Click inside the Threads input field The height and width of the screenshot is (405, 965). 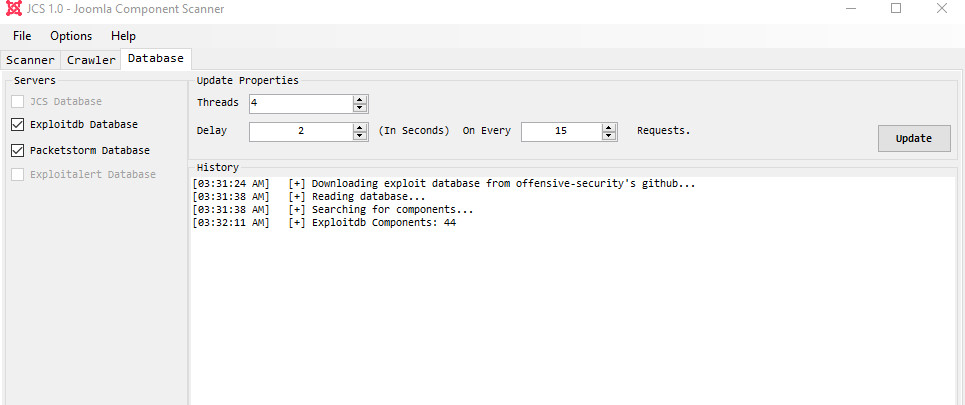pos(301,103)
